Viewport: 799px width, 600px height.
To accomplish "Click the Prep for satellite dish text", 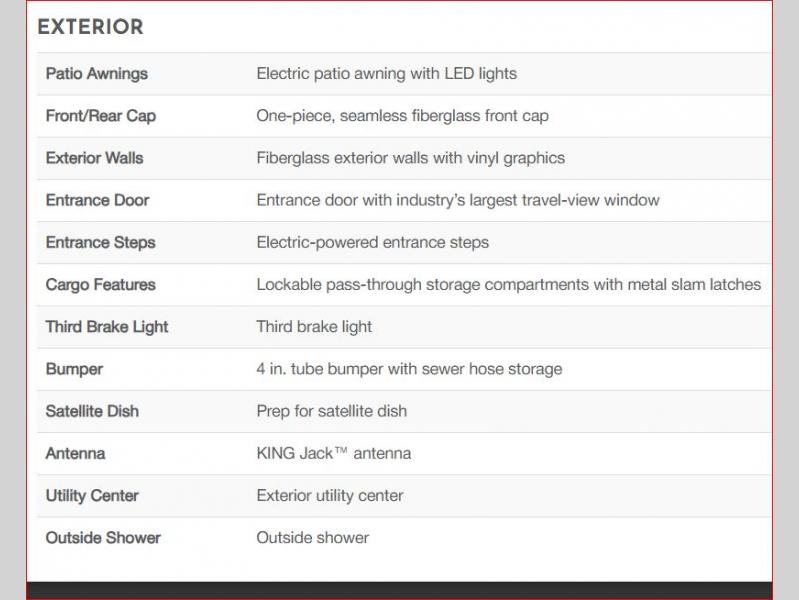I will [331, 411].
